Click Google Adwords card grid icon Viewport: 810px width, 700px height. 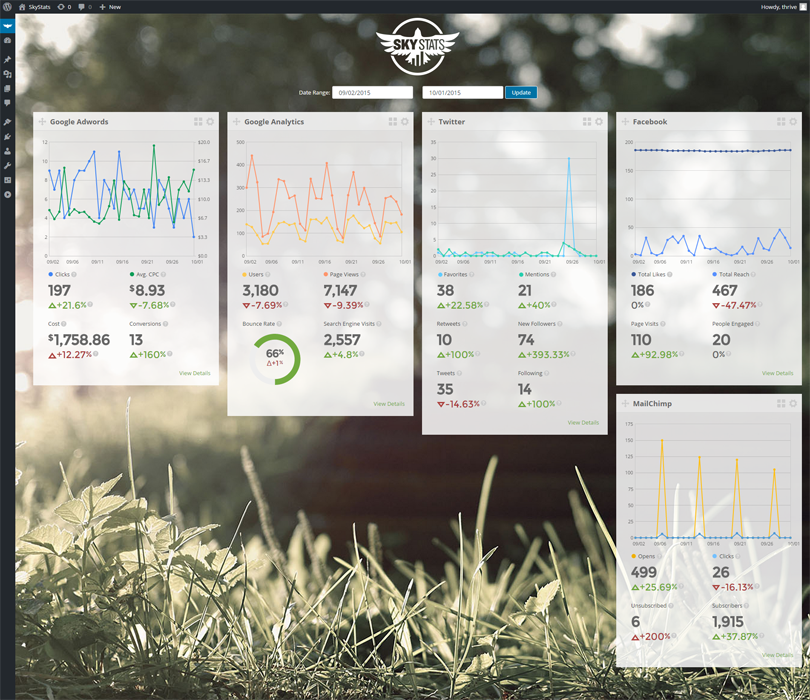[x=198, y=121]
